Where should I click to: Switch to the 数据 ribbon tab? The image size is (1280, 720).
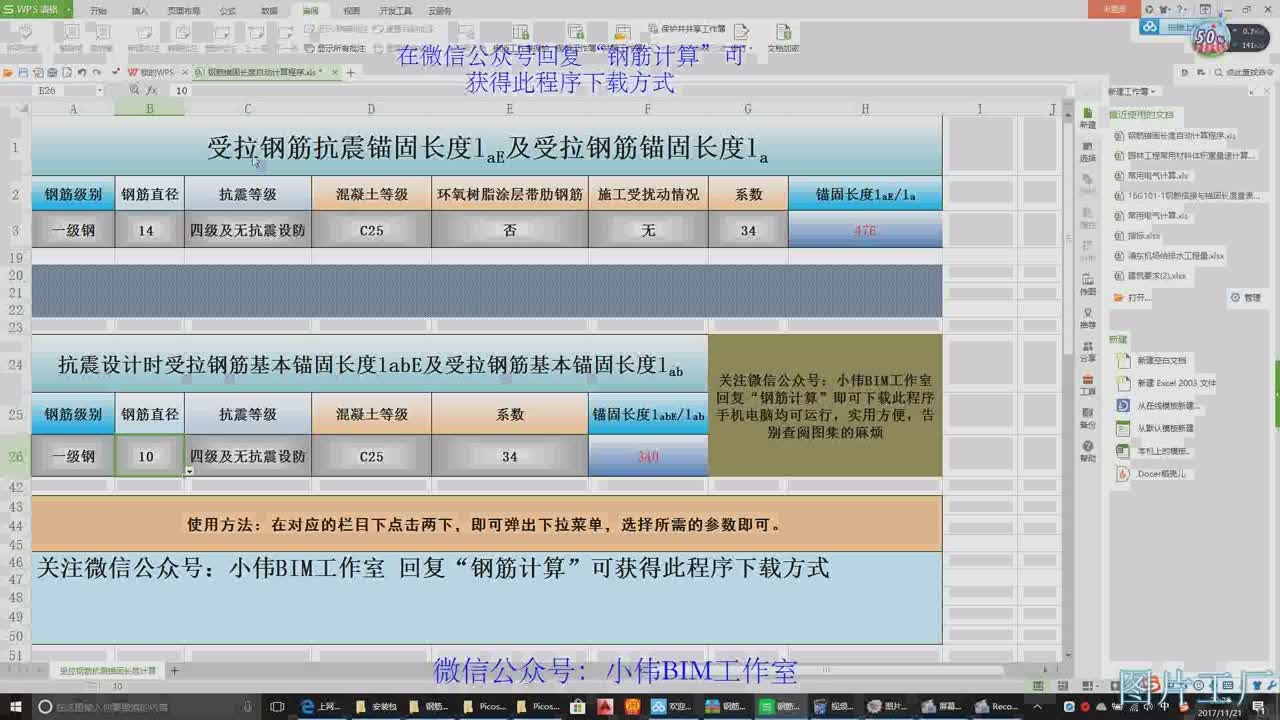269,10
